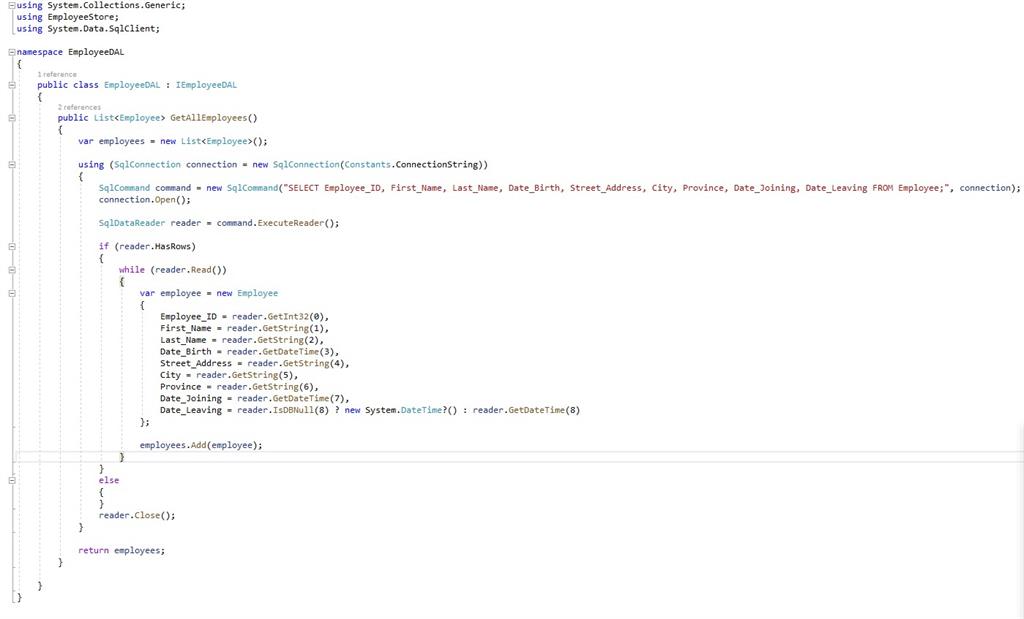This screenshot has width=1024, height=619.
Task: Click the IEmployeeDAL interface name
Action: pos(207,85)
